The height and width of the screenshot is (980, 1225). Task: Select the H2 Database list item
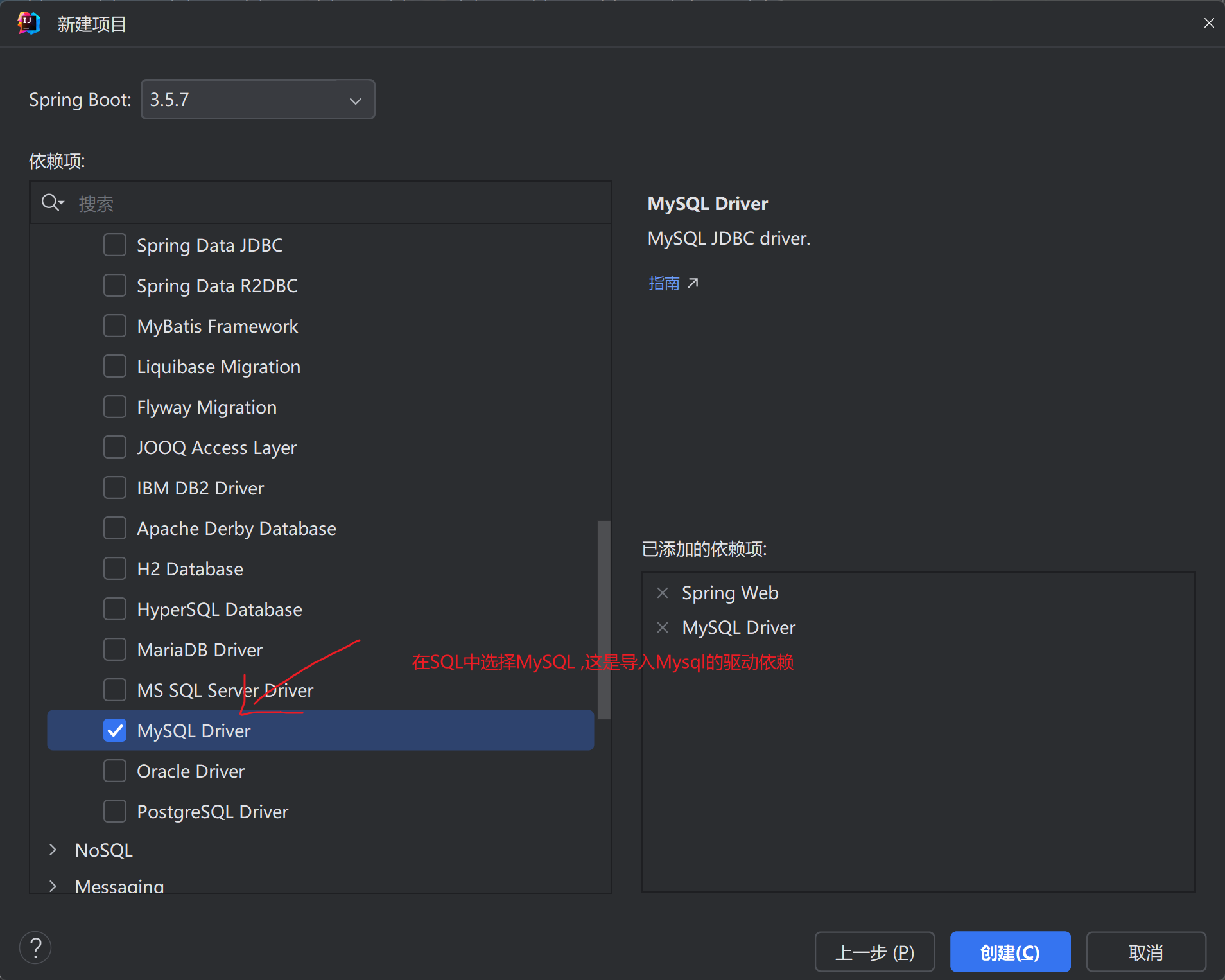190,569
